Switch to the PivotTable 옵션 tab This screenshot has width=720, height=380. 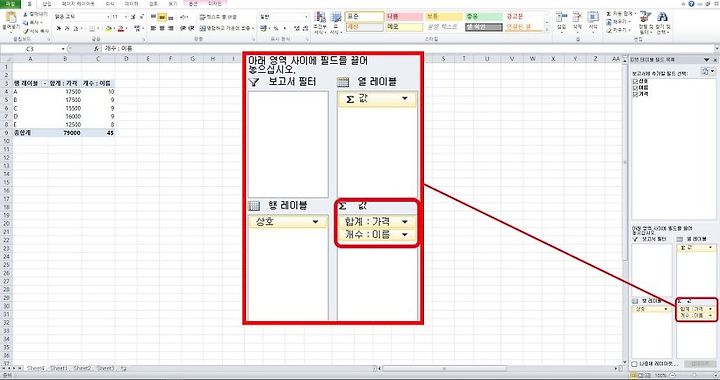[x=193, y=4]
